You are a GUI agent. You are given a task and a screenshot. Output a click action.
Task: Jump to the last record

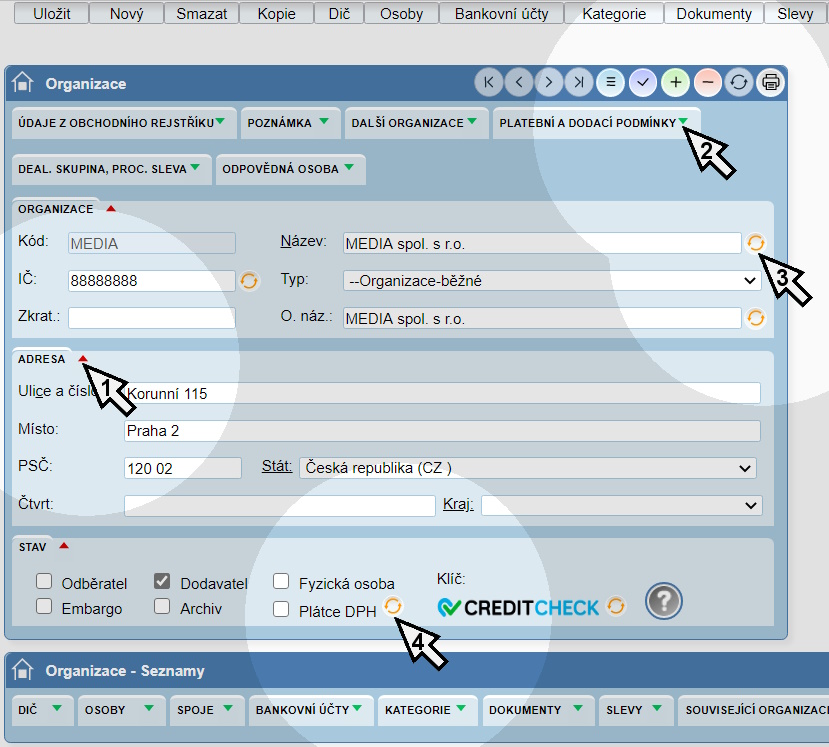(x=580, y=83)
